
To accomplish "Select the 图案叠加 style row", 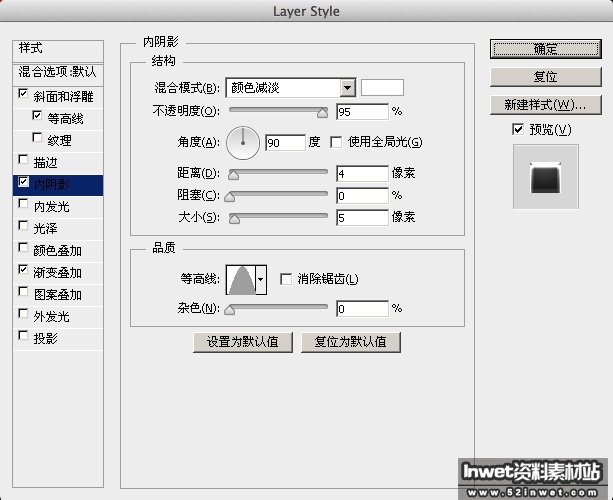I will tap(58, 294).
